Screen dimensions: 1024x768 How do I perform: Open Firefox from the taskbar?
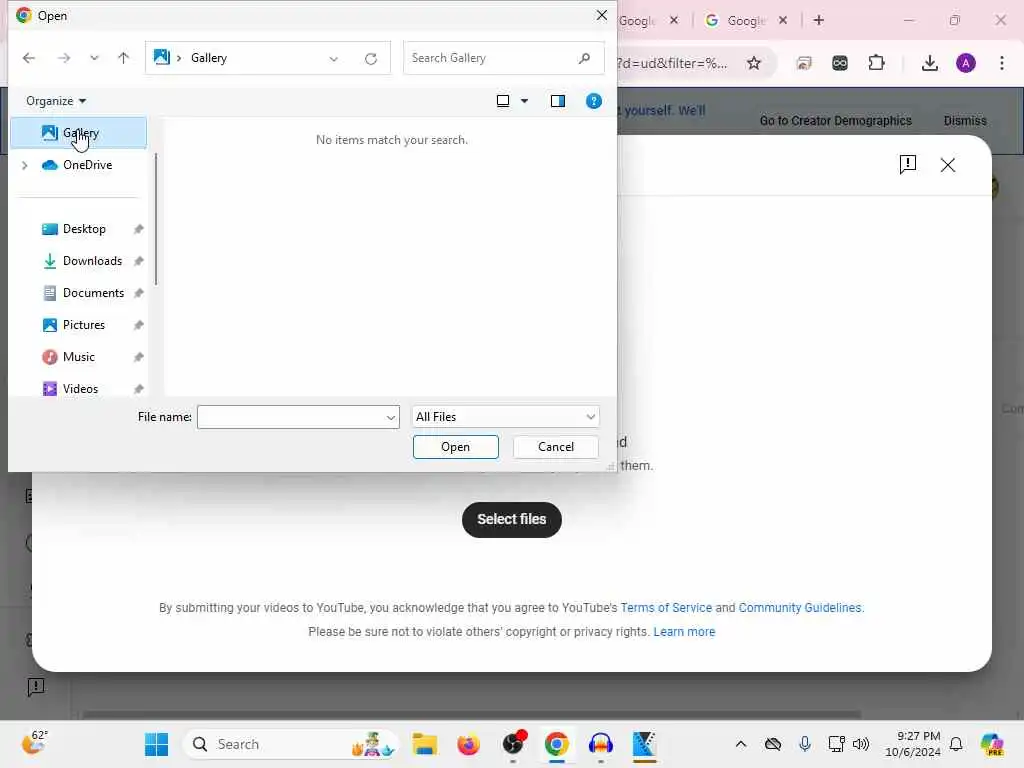(468, 744)
